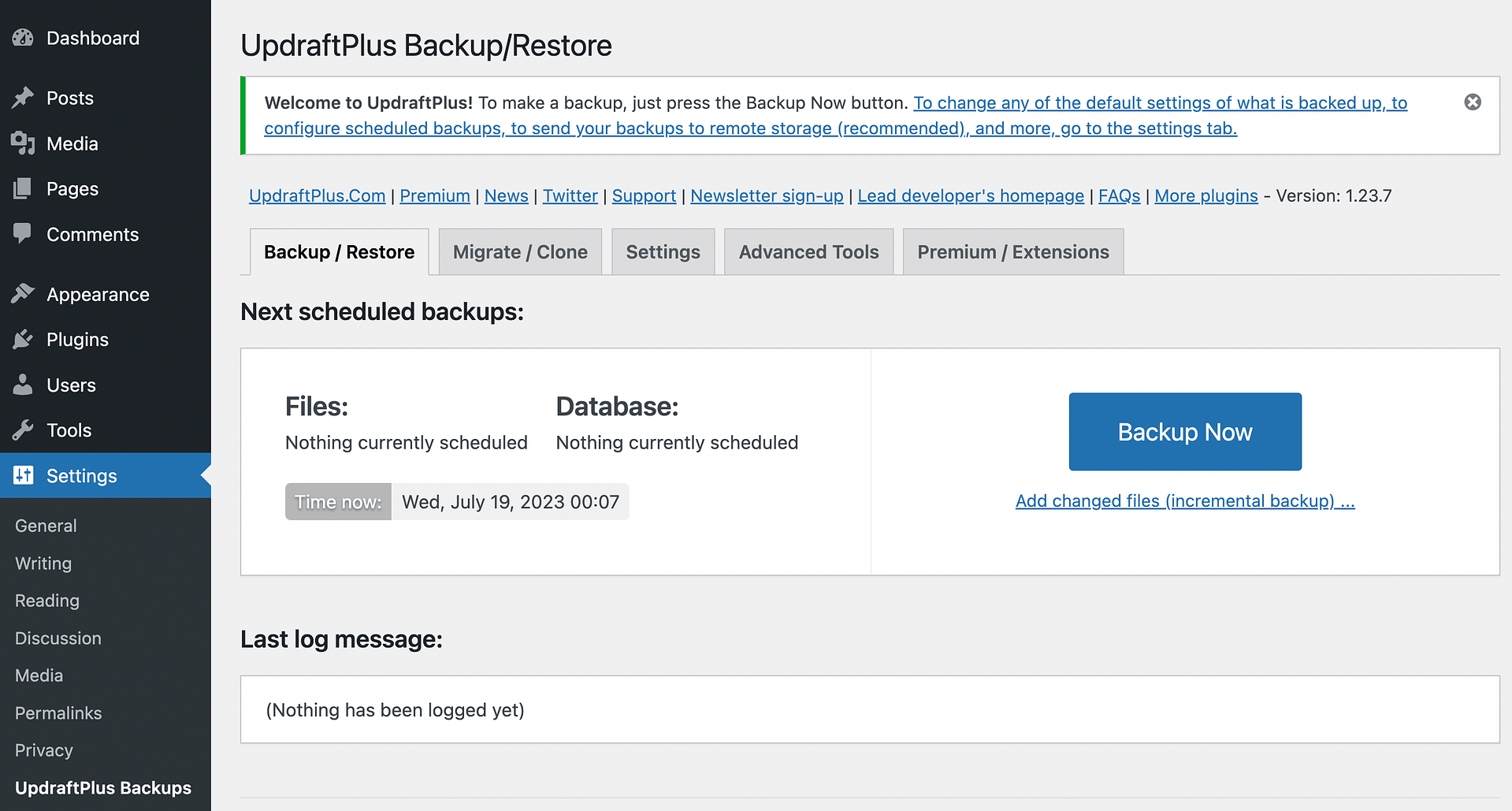Image resolution: width=1512 pixels, height=811 pixels.
Task: Click the Backup Now button
Action: (x=1185, y=432)
